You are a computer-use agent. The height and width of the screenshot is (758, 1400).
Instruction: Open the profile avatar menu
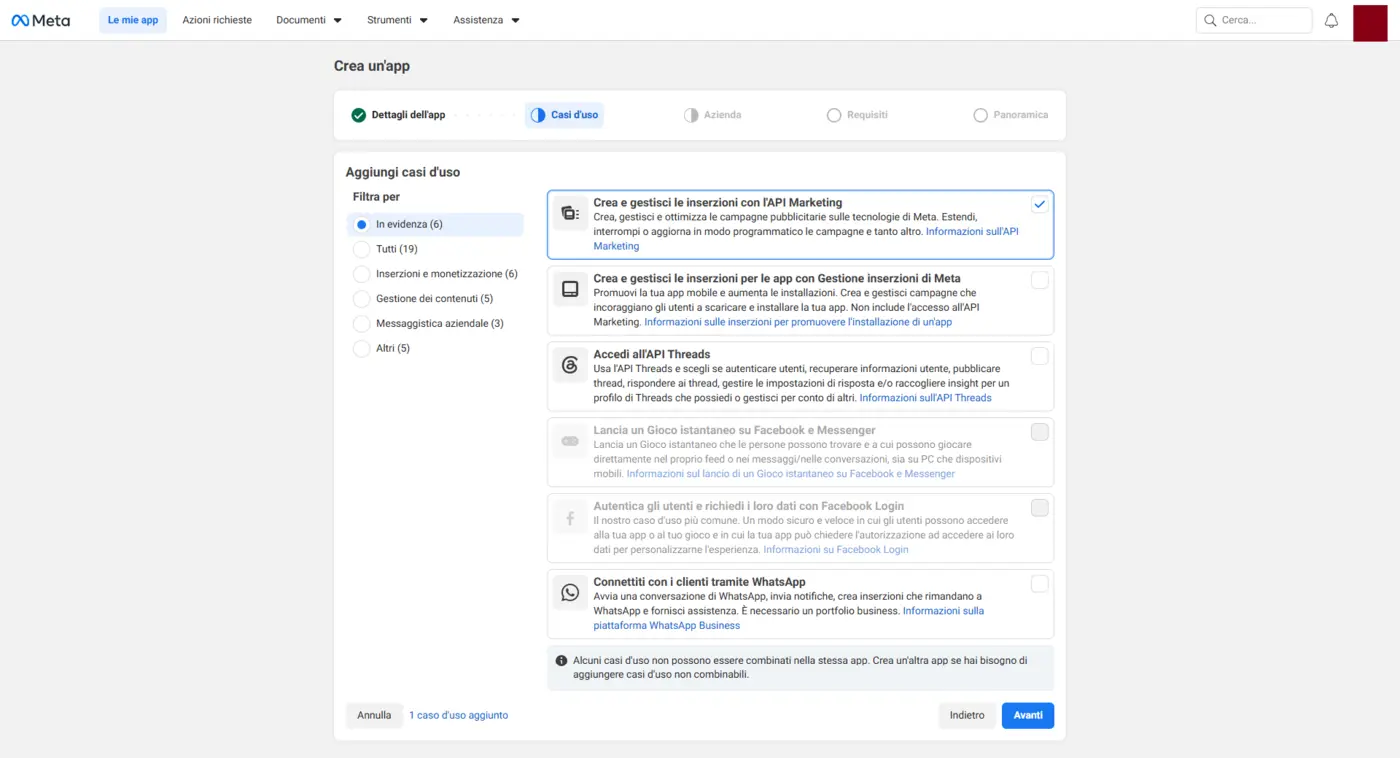point(1370,22)
